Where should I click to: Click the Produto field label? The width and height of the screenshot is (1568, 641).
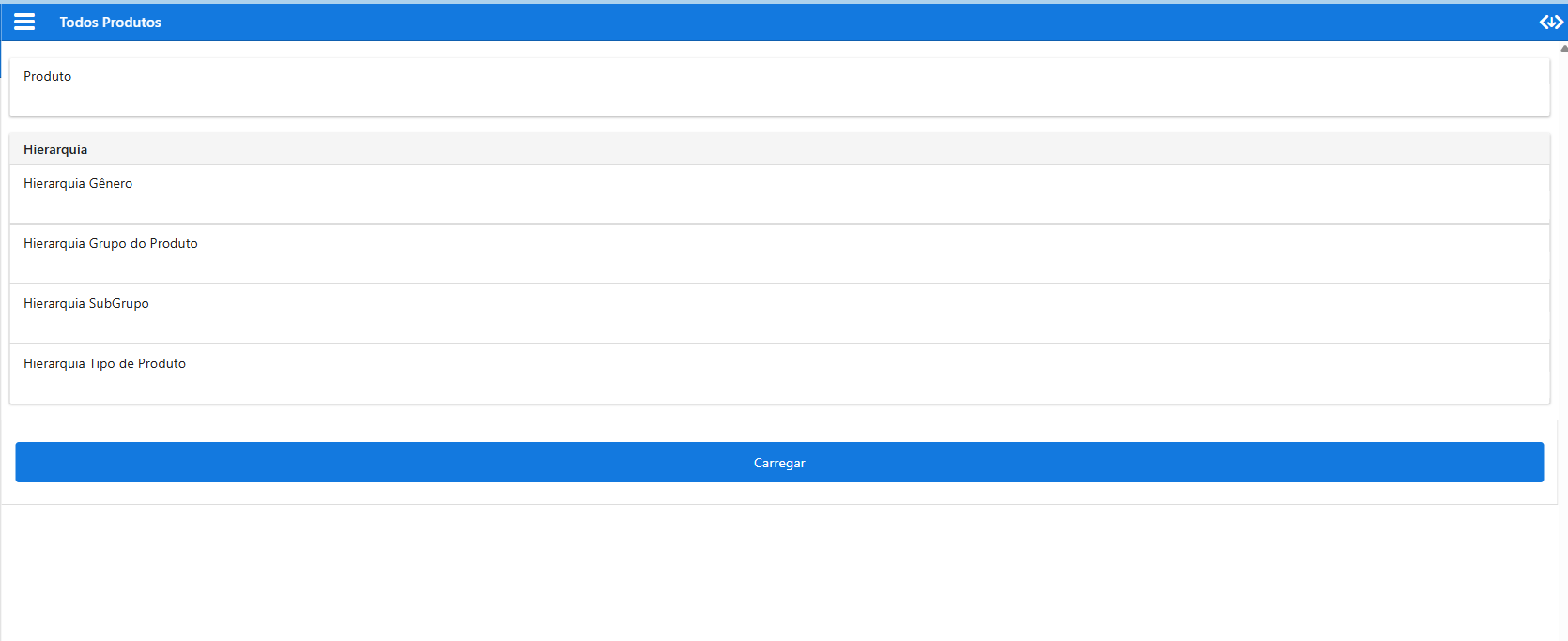pyautogui.click(x=47, y=76)
